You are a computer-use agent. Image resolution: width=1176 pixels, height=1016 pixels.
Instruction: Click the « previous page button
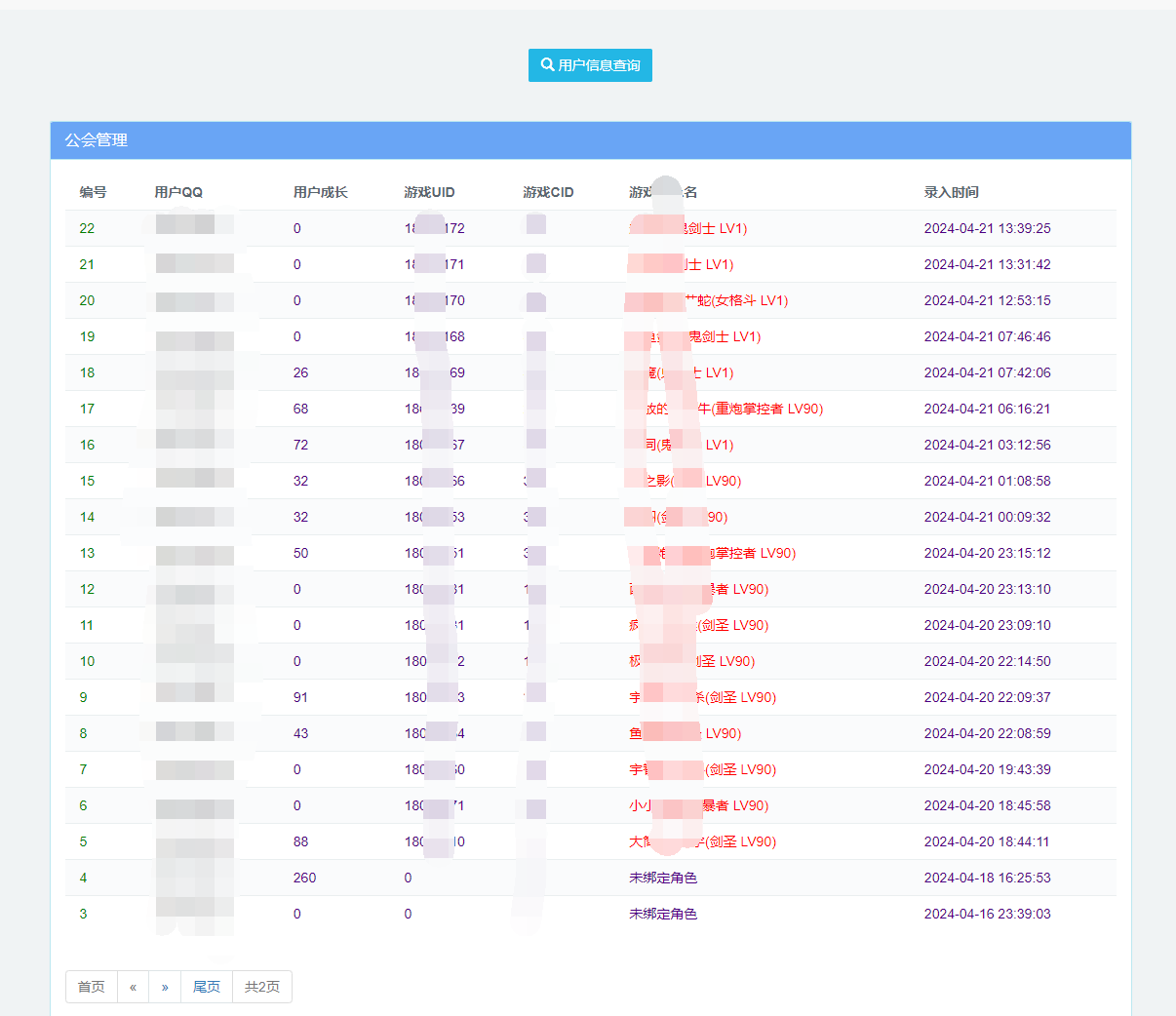(133, 987)
